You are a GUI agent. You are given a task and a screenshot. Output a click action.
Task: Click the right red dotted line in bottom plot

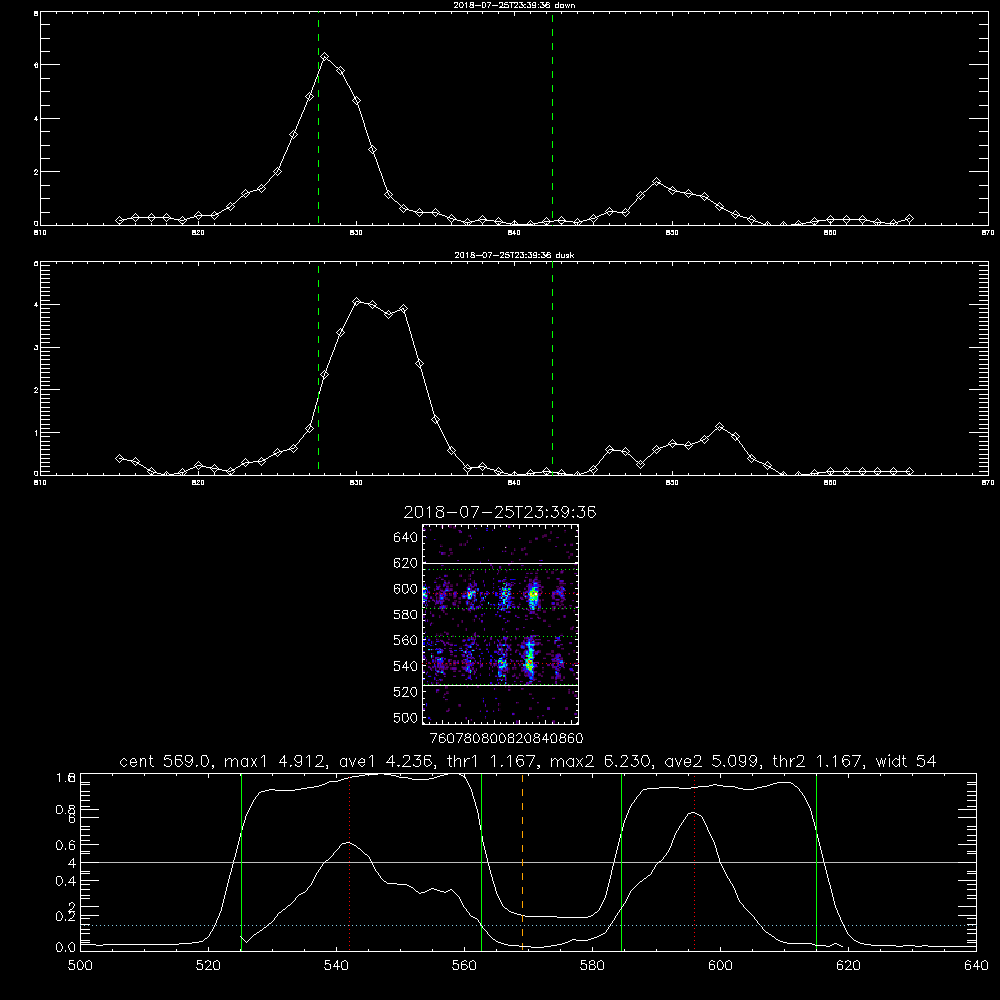(694, 863)
